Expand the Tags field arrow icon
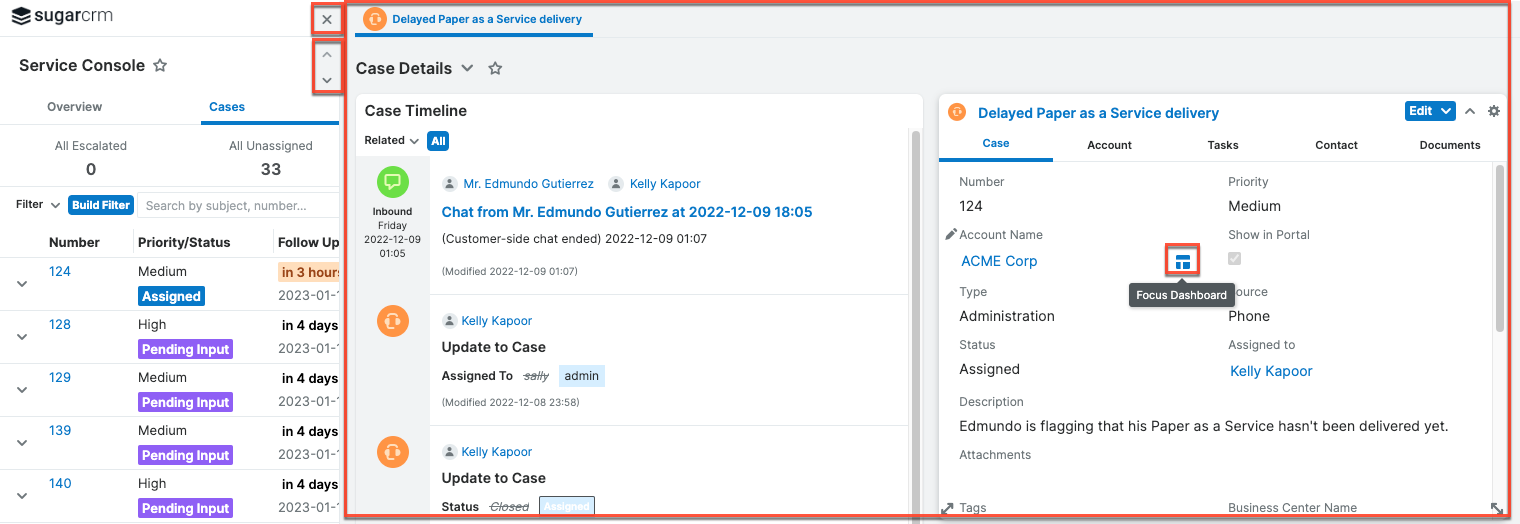 click(948, 508)
